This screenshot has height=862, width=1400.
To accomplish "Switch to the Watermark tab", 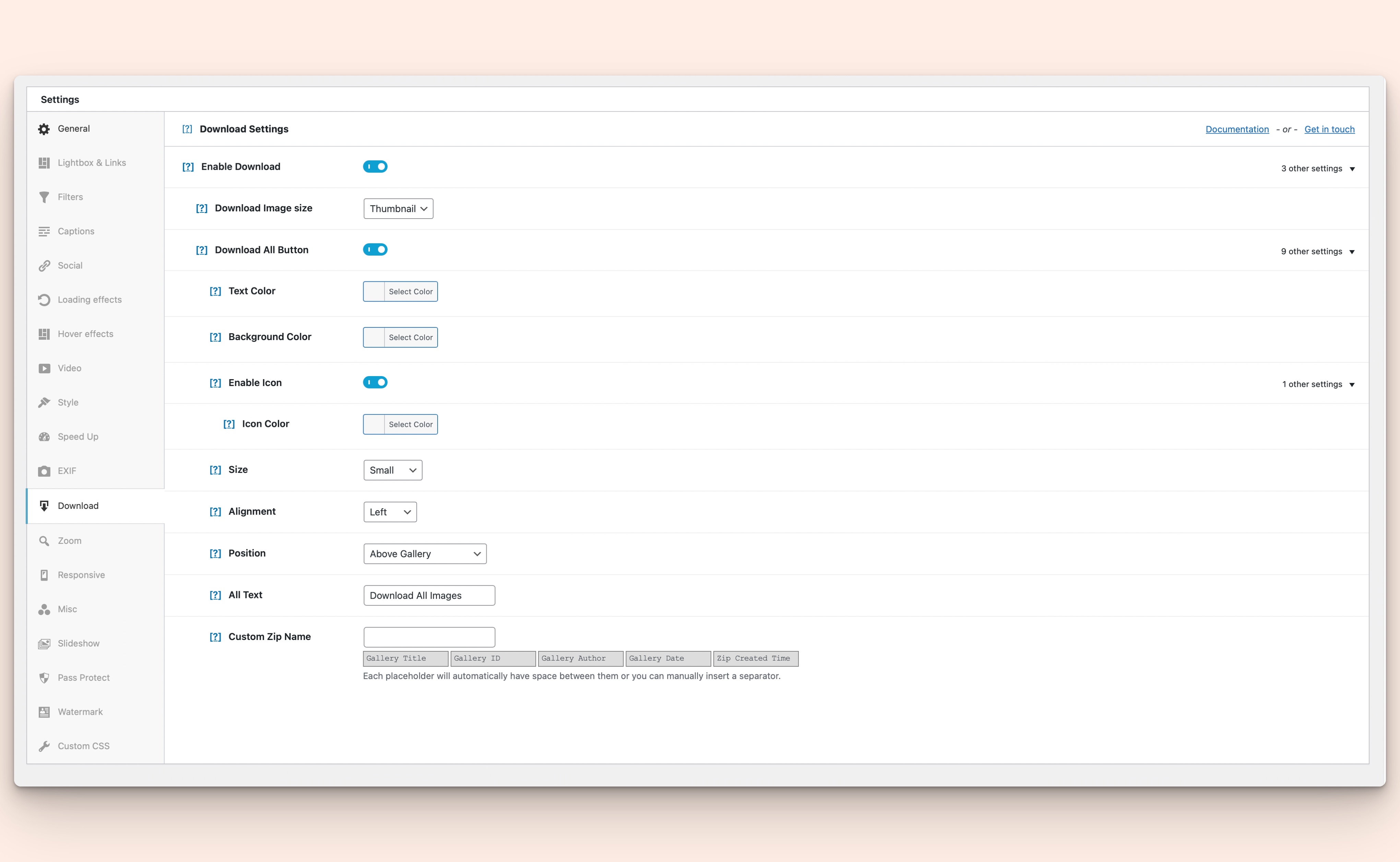I will (x=95, y=712).
